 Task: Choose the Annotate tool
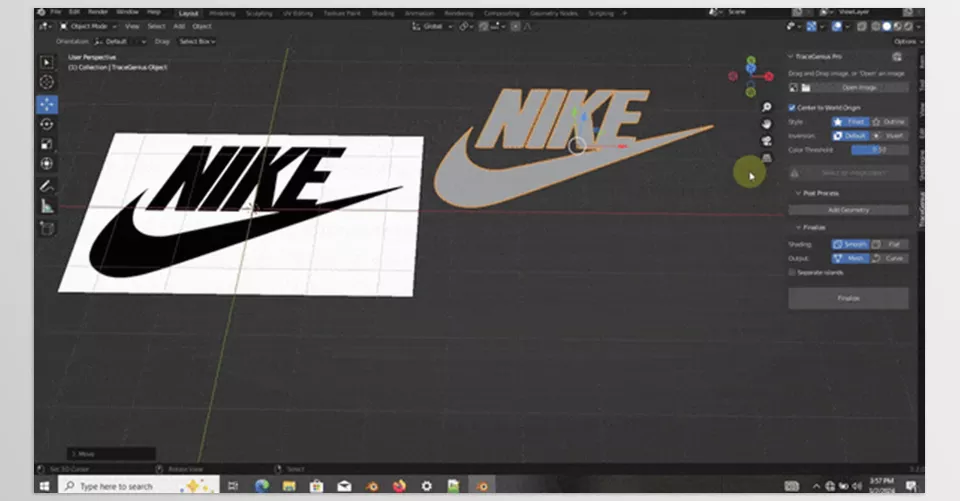tap(47, 186)
